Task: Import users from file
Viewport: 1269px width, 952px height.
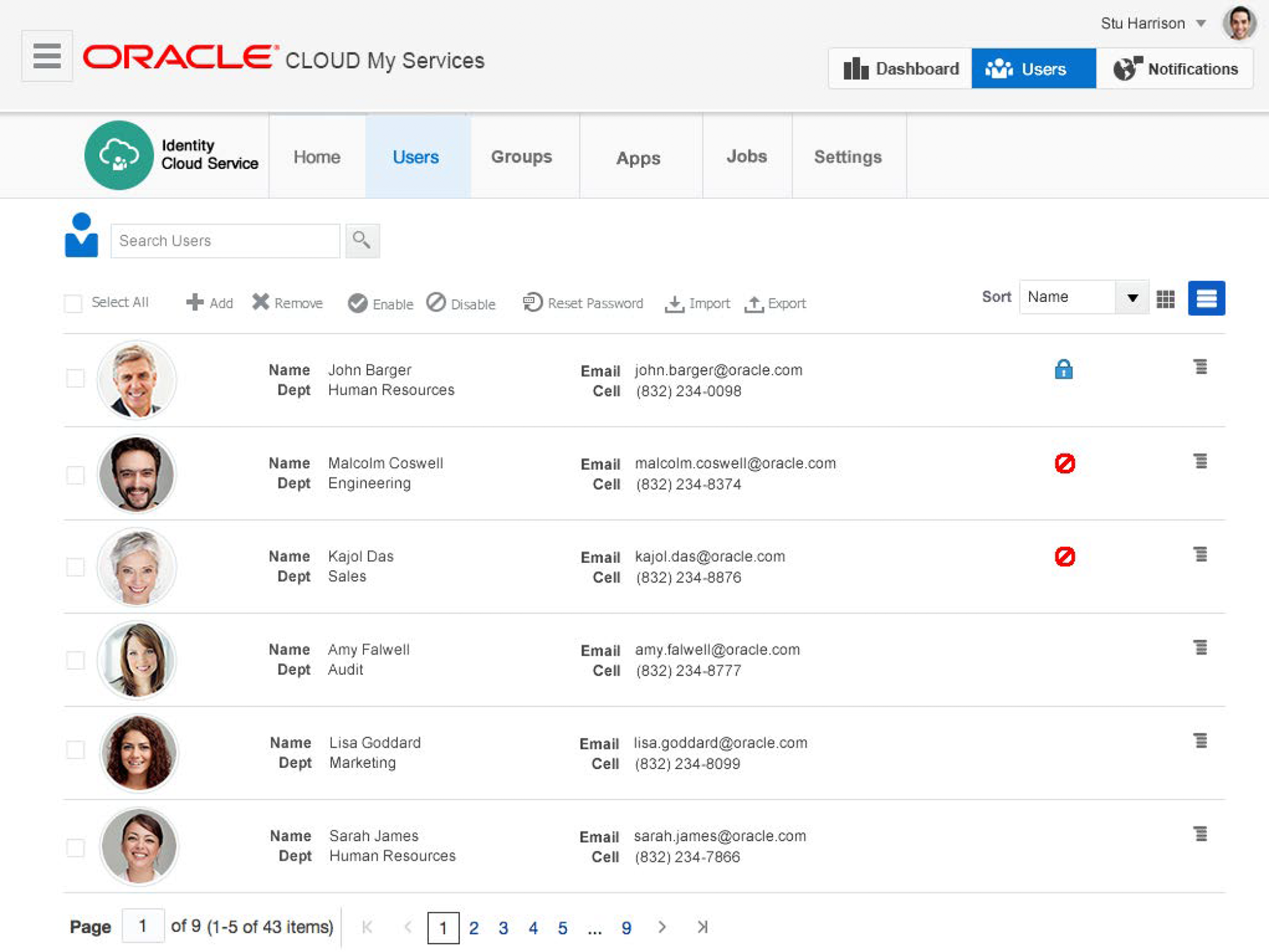Action: click(x=697, y=303)
